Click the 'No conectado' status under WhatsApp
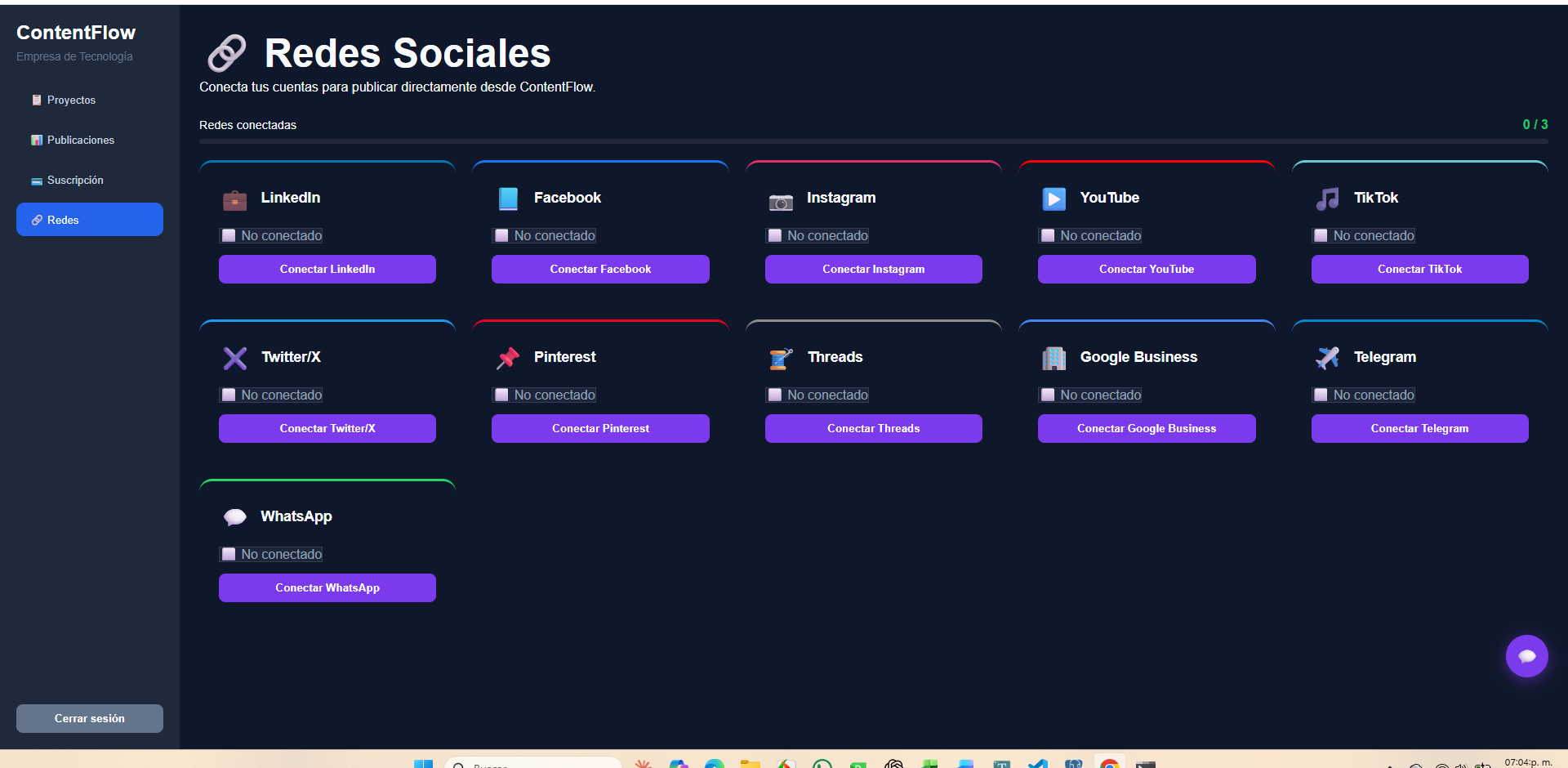Screen dimensions: 1568x768 (271, 554)
